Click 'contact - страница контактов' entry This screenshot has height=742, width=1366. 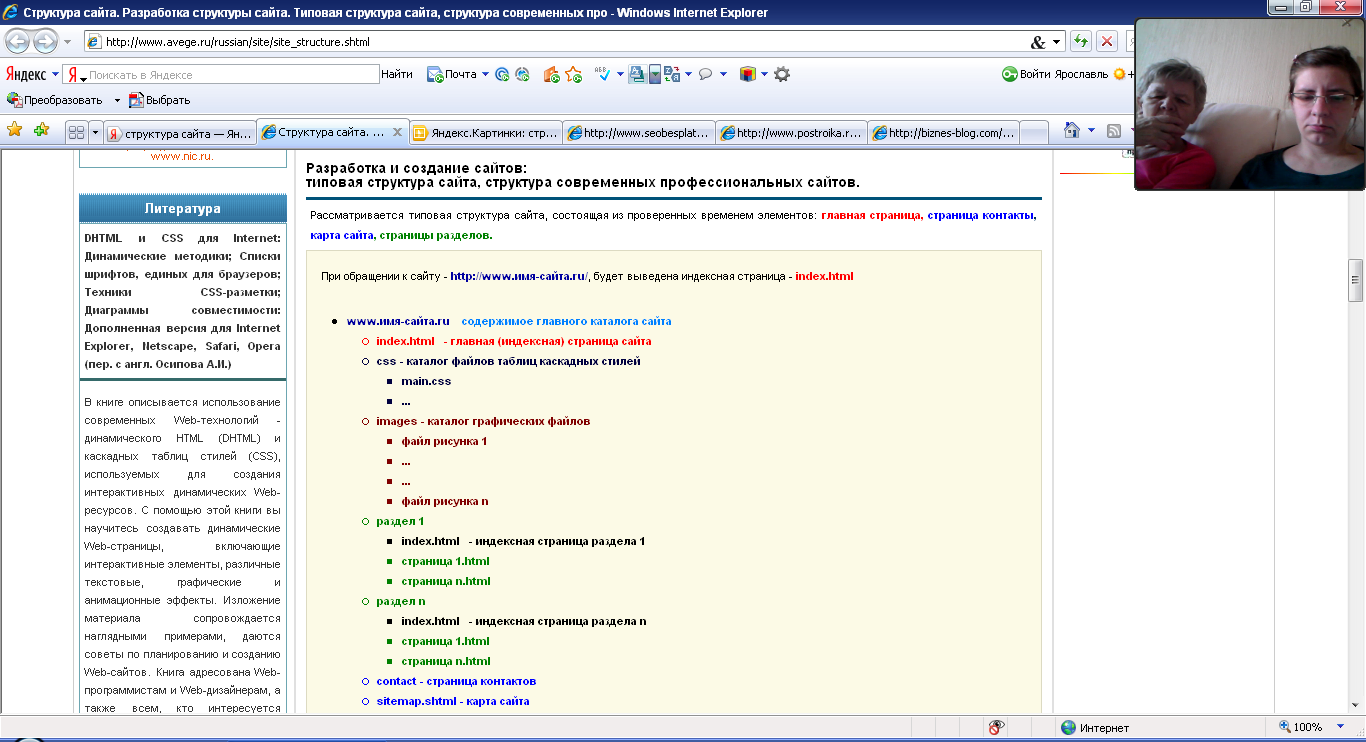point(456,681)
